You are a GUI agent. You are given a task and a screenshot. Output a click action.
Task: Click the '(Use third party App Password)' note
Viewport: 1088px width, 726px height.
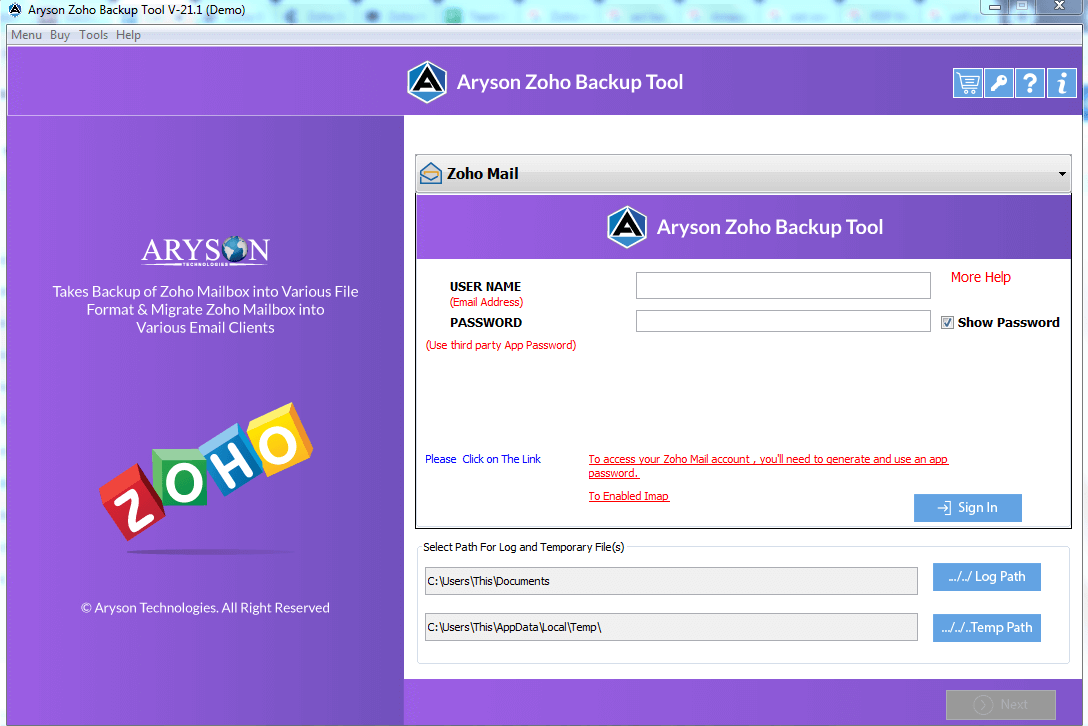point(501,345)
